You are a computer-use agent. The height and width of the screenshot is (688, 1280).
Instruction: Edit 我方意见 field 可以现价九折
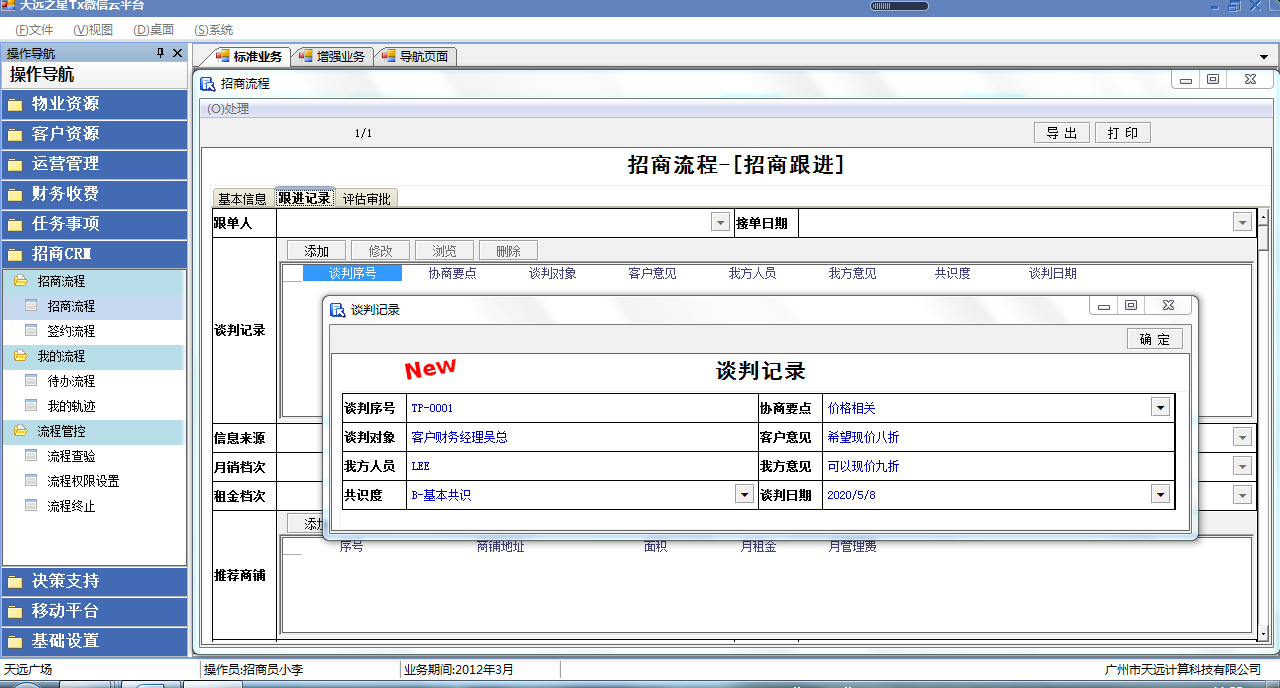point(997,466)
